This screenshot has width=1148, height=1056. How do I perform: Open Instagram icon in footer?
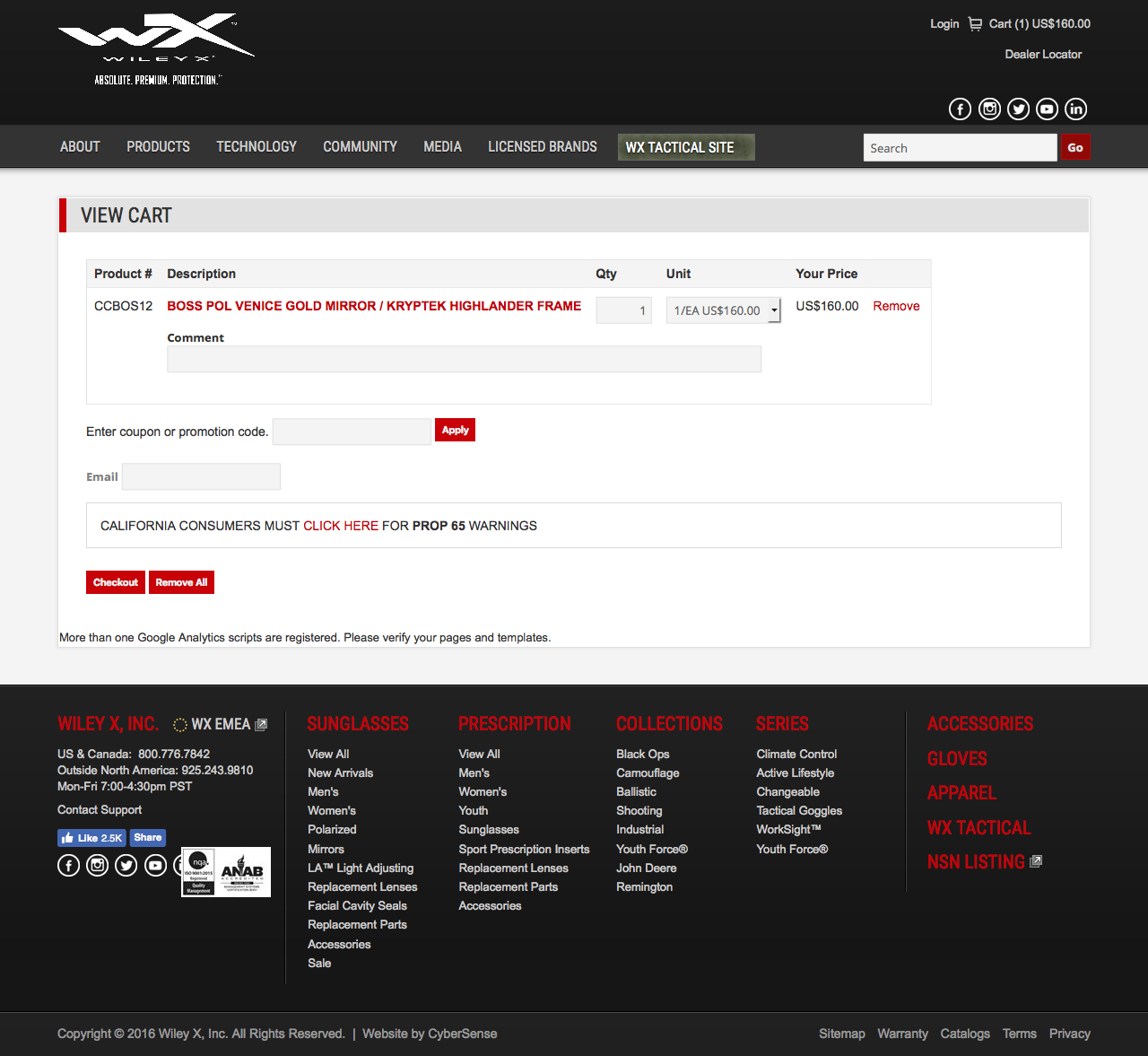[x=98, y=866]
